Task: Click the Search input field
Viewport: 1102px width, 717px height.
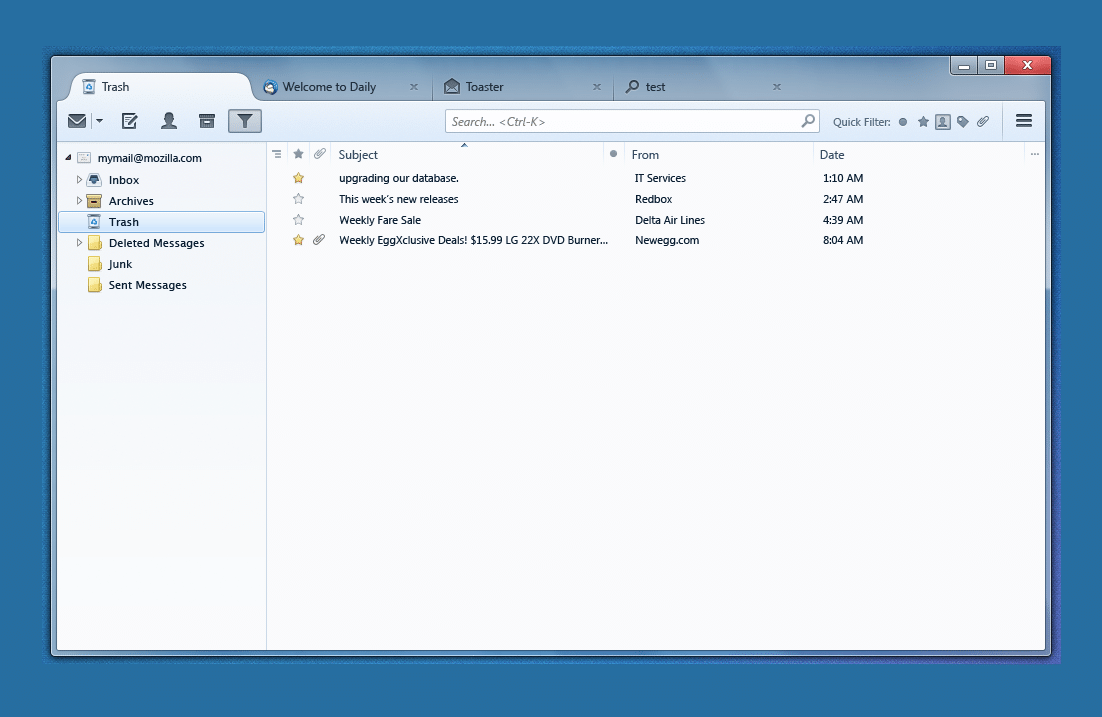Action: 624,121
